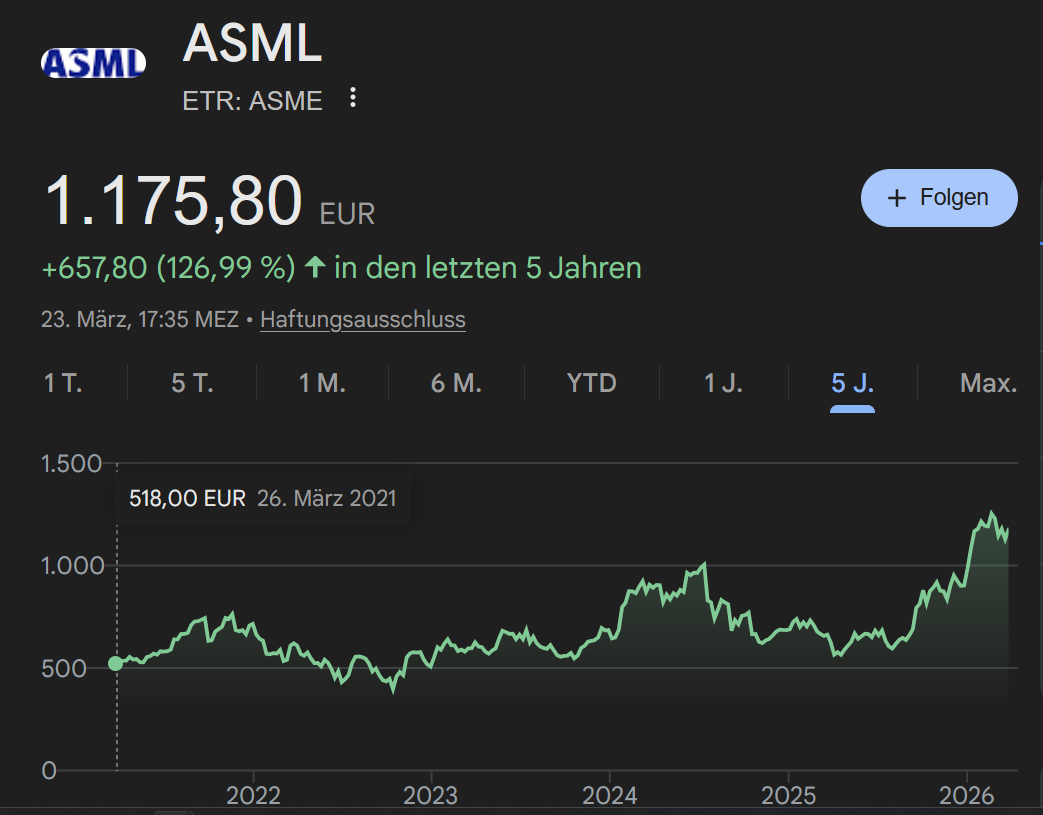Switch to the 6M. time range tab

(x=457, y=382)
